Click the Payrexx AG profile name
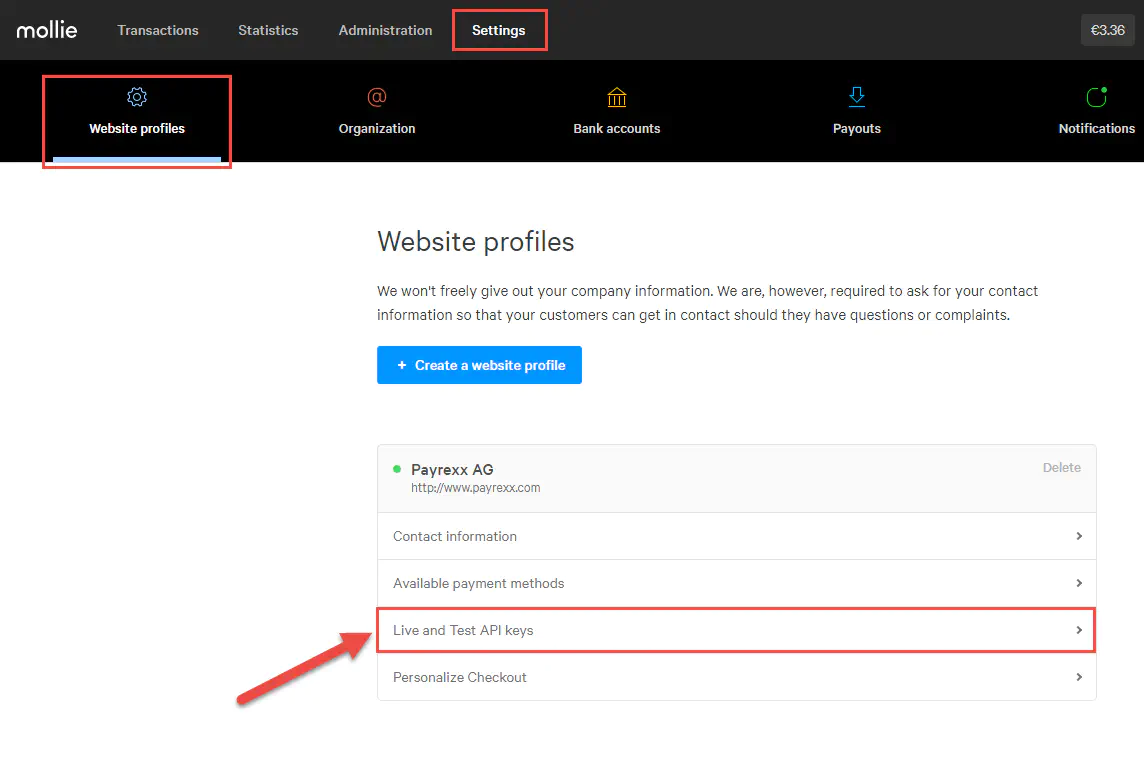 [x=452, y=469]
